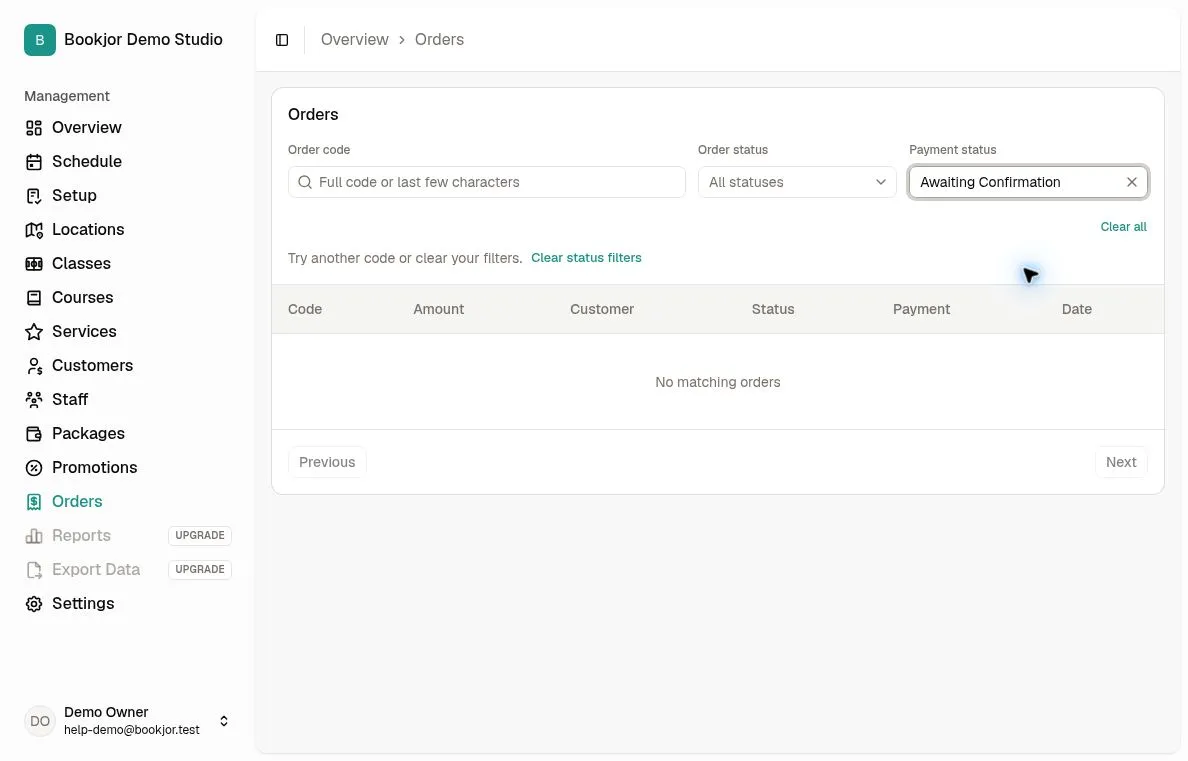The width and height of the screenshot is (1188, 761).
Task: Click the Date column header
Action: [1077, 310]
